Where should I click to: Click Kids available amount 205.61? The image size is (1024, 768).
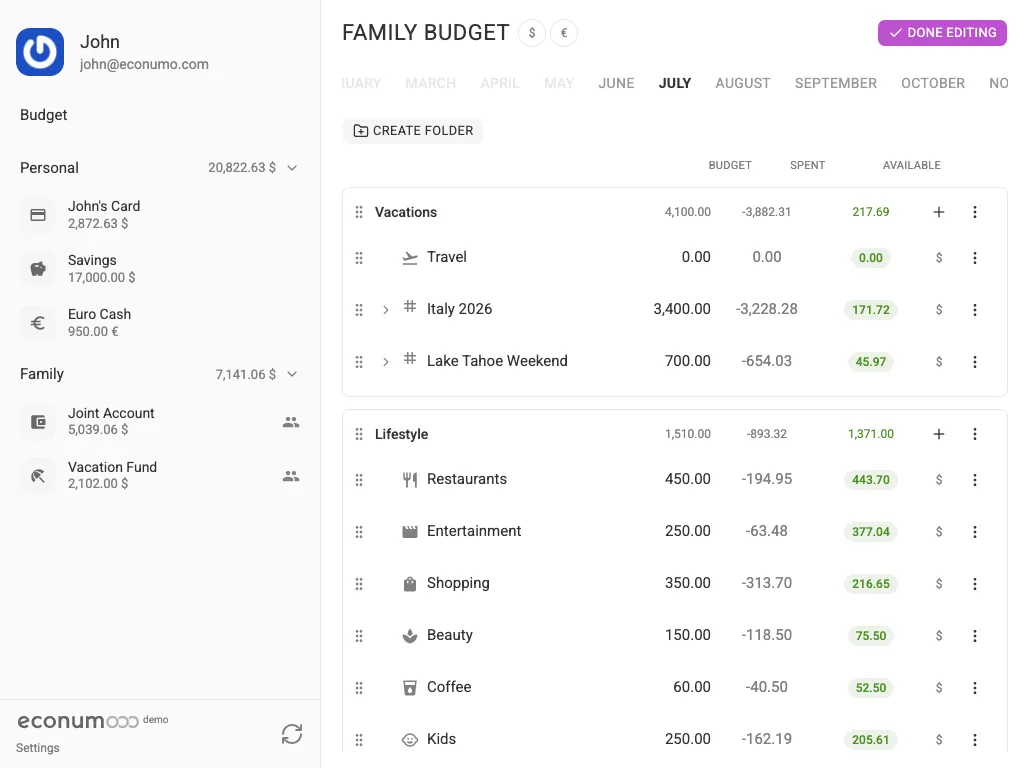point(871,740)
